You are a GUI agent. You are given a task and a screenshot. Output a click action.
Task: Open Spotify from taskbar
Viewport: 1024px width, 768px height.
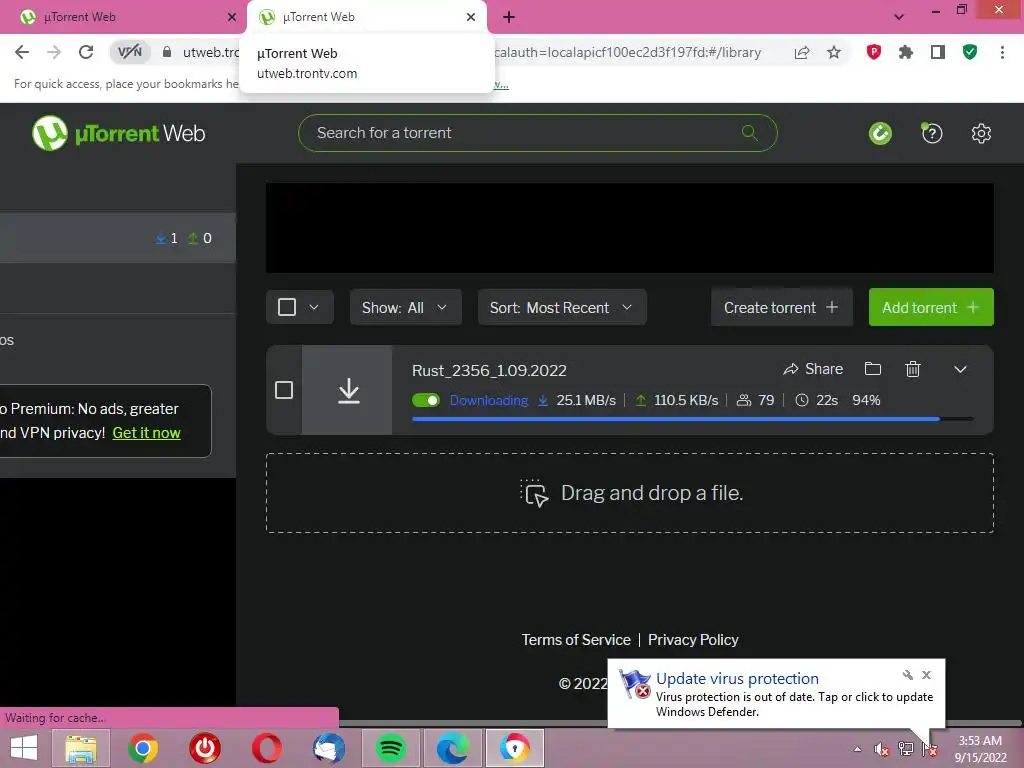click(x=391, y=748)
